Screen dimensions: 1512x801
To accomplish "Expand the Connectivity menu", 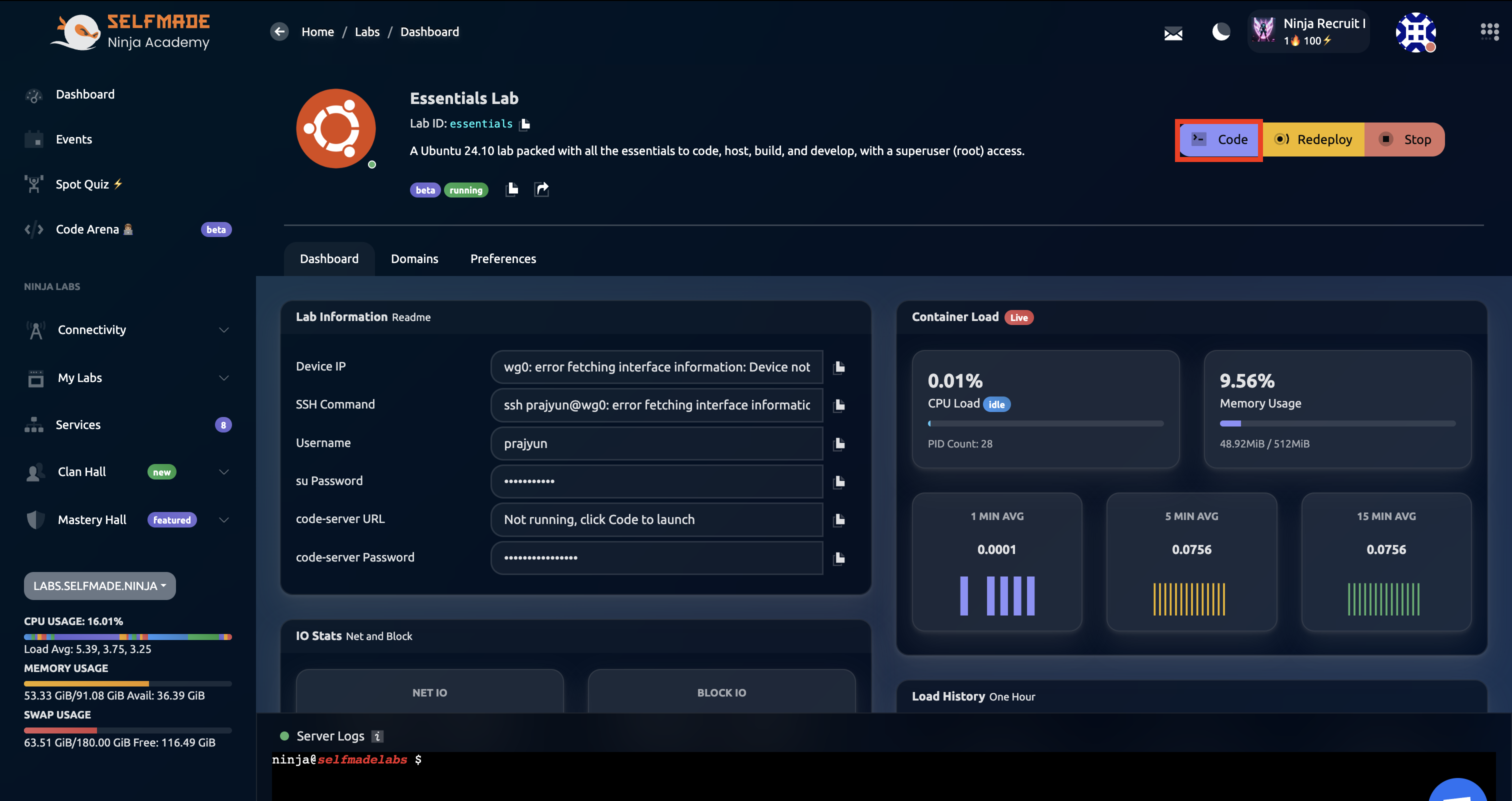I will click(128, 330).
